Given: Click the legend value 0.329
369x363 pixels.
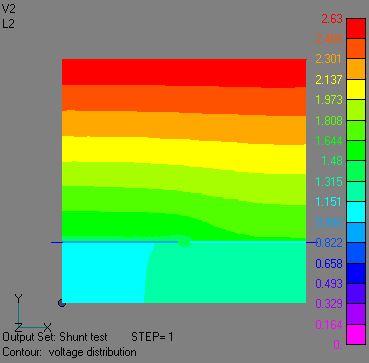Looking at the screenshot, I should [329, 304].
